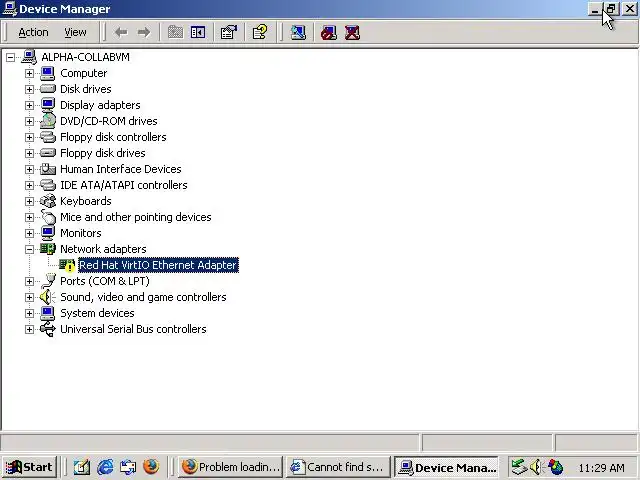Expand Sound, video and game controllers
640x480 pixels.
tap(29, 298)
